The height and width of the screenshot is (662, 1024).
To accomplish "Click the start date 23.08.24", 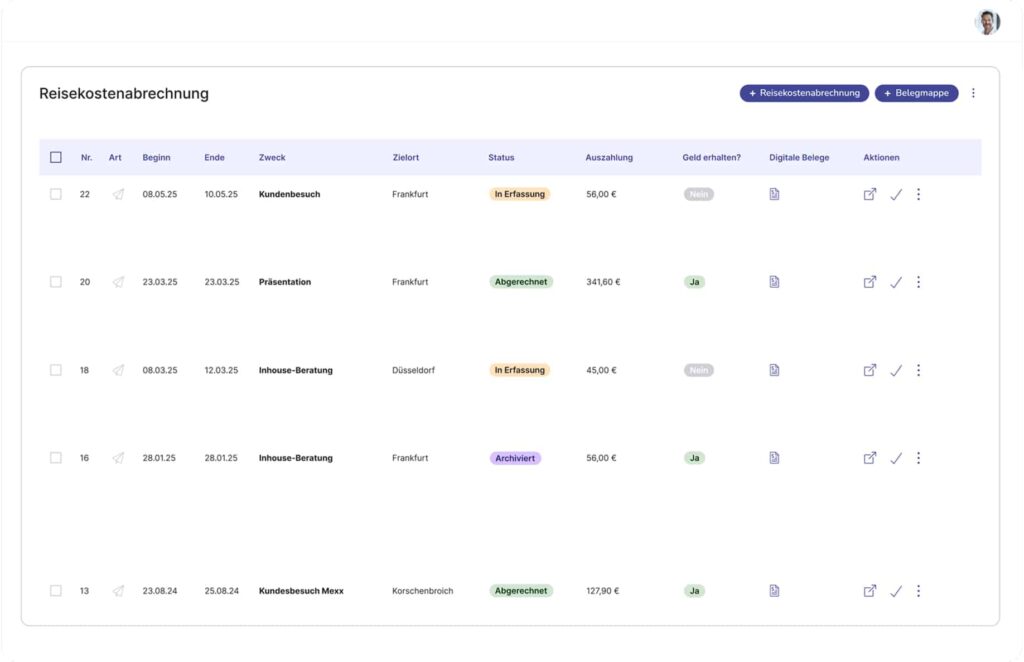I will pyautogui.click(x=159, y=591).
